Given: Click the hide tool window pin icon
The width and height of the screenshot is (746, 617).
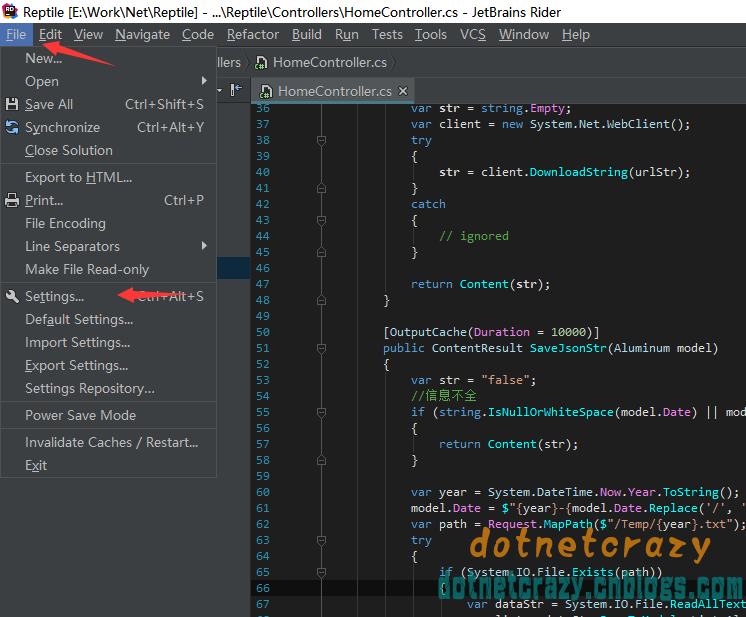Looking at the screenshot, I should click(x=236, y=90).
